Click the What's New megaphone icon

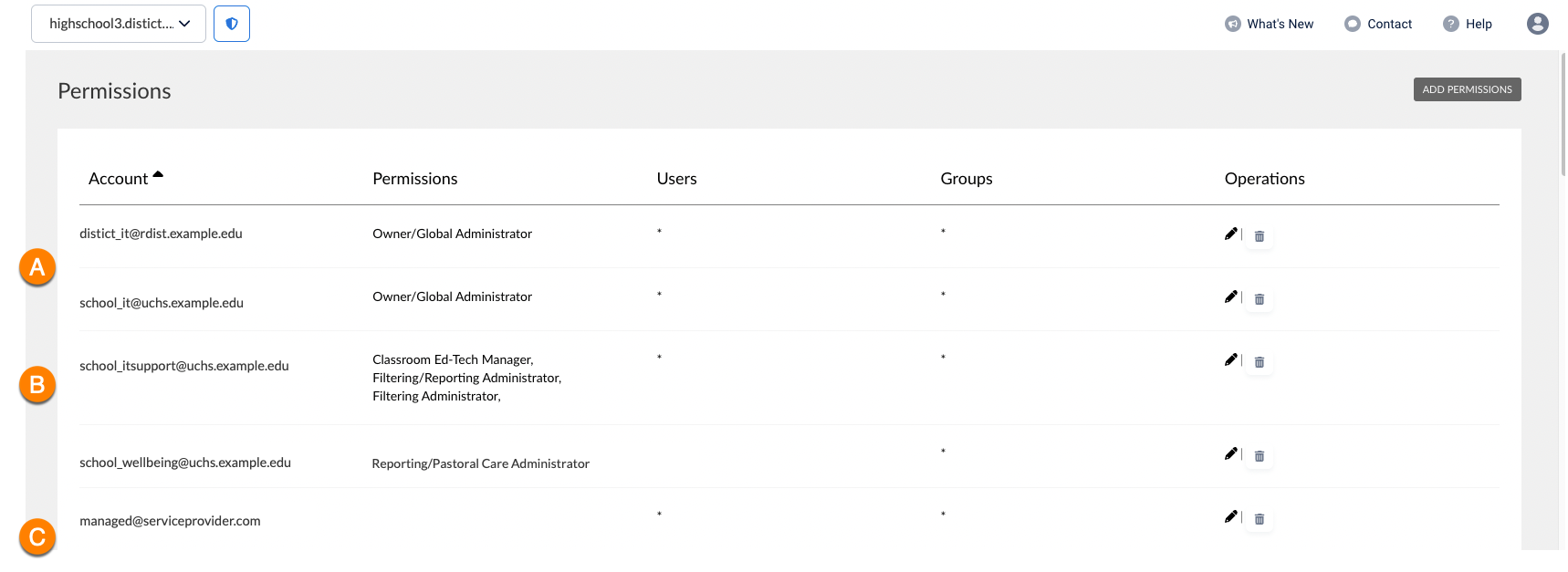(1233, 24)
